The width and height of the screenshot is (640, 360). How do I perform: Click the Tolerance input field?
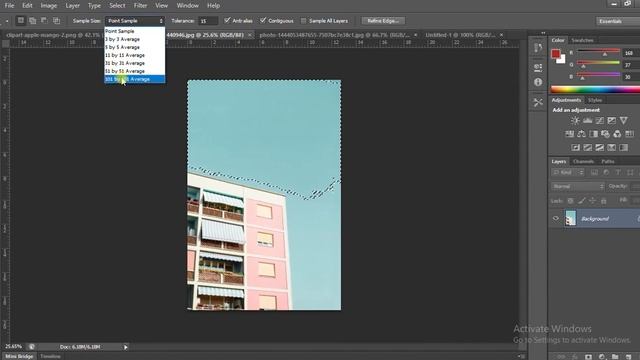(x=208, y=21)
